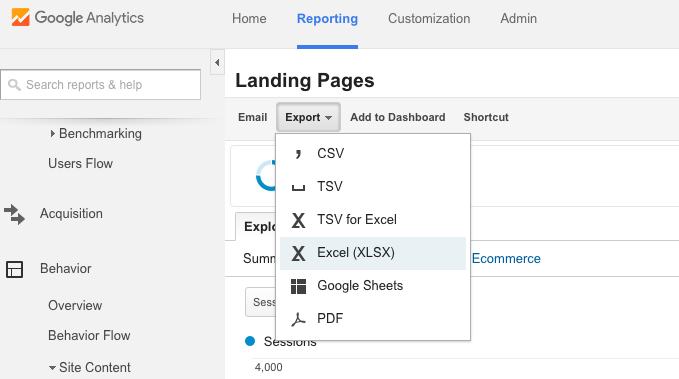Click the Summary link
The width and height of the screenshot is (679, 379).
click(x=259, y=259)
